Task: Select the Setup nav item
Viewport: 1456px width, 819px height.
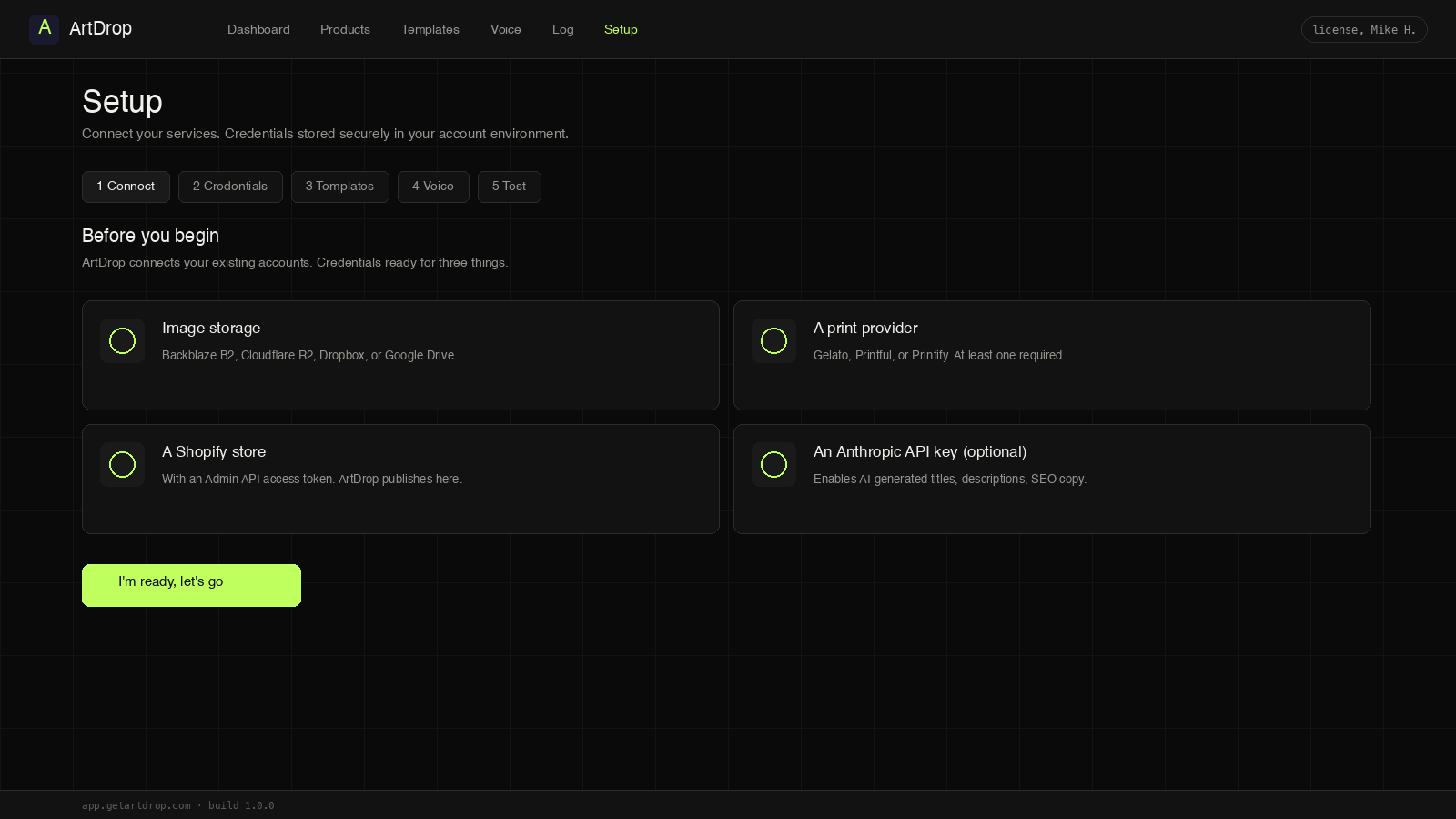Action: pos(621,29)
